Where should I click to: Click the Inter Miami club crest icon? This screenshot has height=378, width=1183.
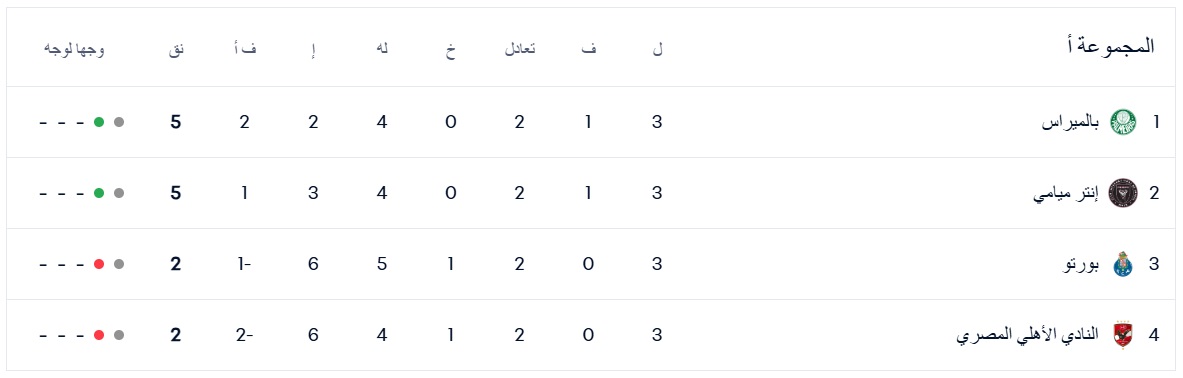tap(1123, 193)
